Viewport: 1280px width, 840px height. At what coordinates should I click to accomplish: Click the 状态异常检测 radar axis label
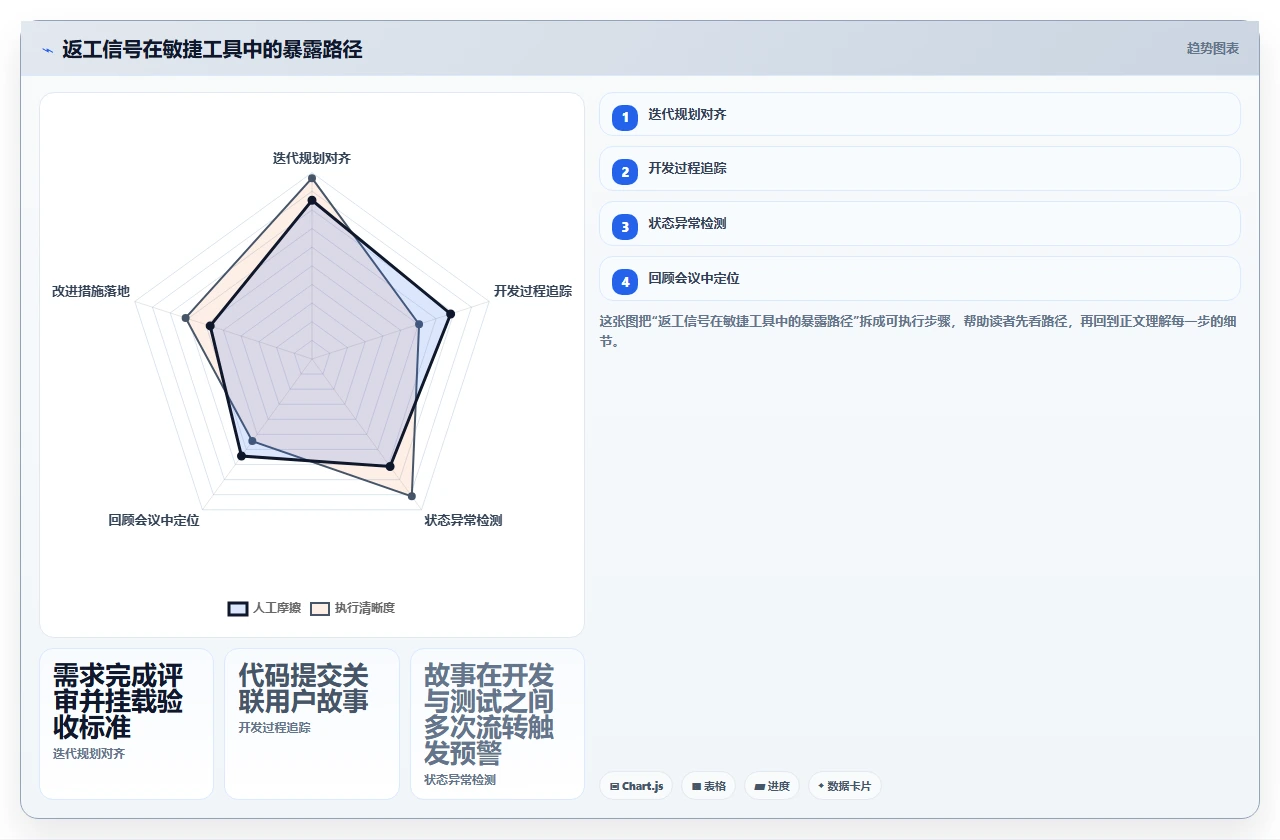pyautogui.click(x=463, y=520)
